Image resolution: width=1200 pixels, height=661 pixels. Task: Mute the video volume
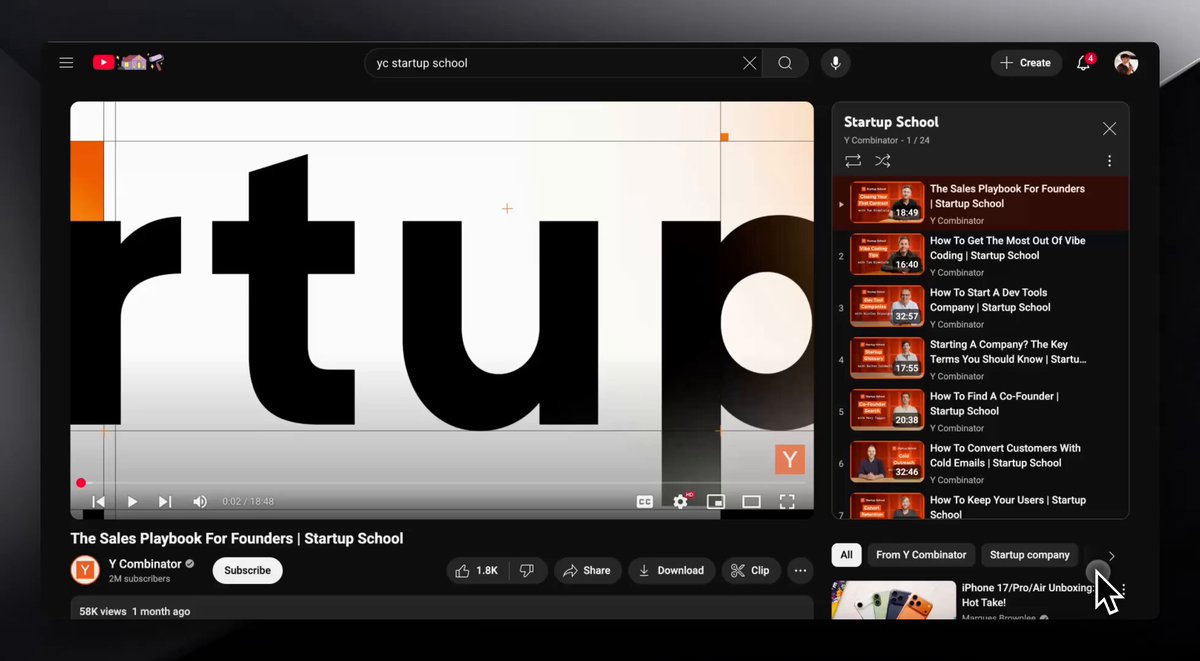(200, 502)
